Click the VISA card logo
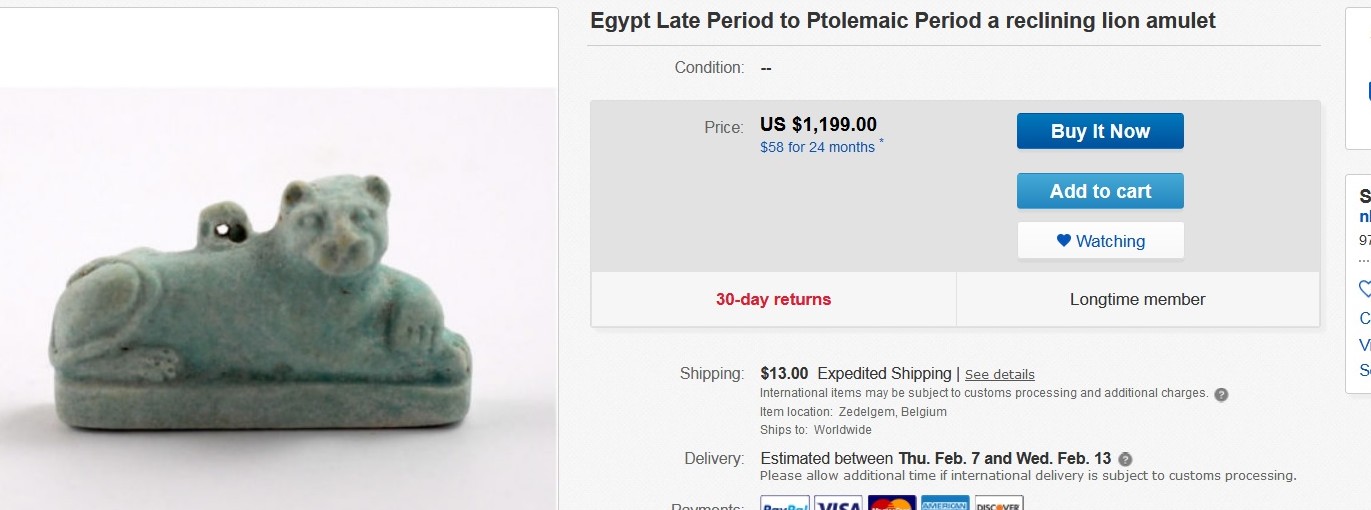1371x510 pixels. tap(838, 503)
